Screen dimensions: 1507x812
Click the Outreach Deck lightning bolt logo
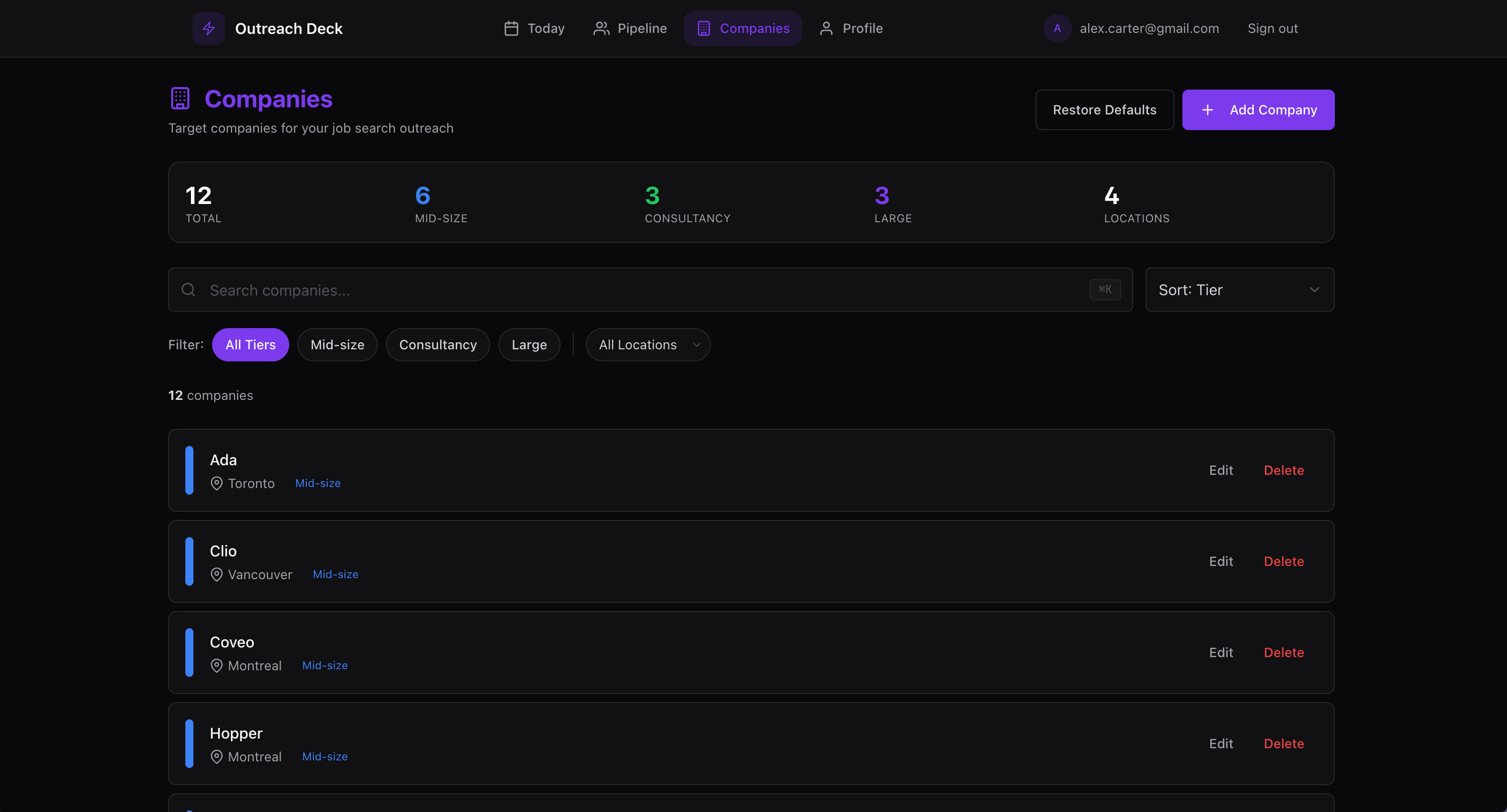point(208,28)
